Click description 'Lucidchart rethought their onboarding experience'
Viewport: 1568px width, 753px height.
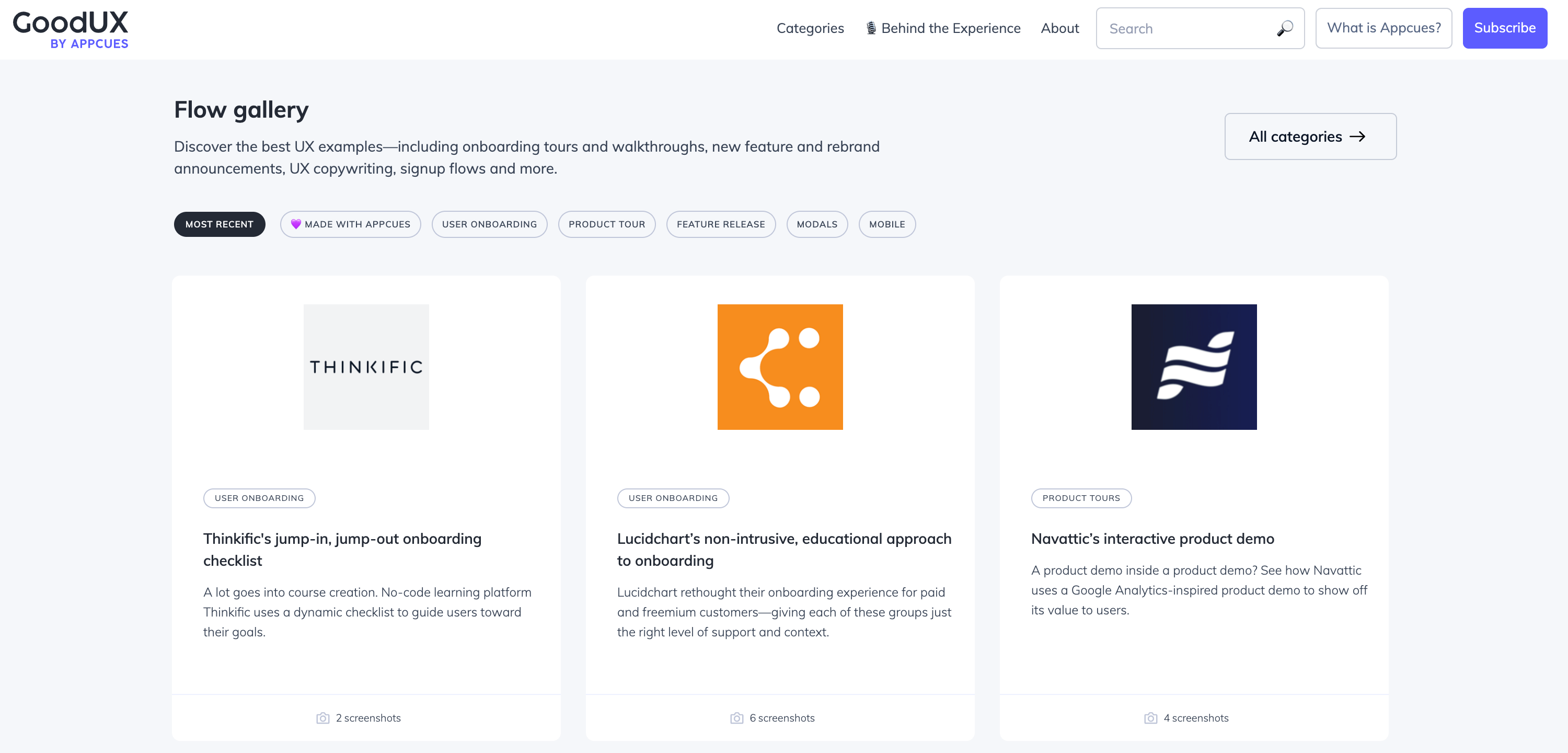[x=784, y=612]
